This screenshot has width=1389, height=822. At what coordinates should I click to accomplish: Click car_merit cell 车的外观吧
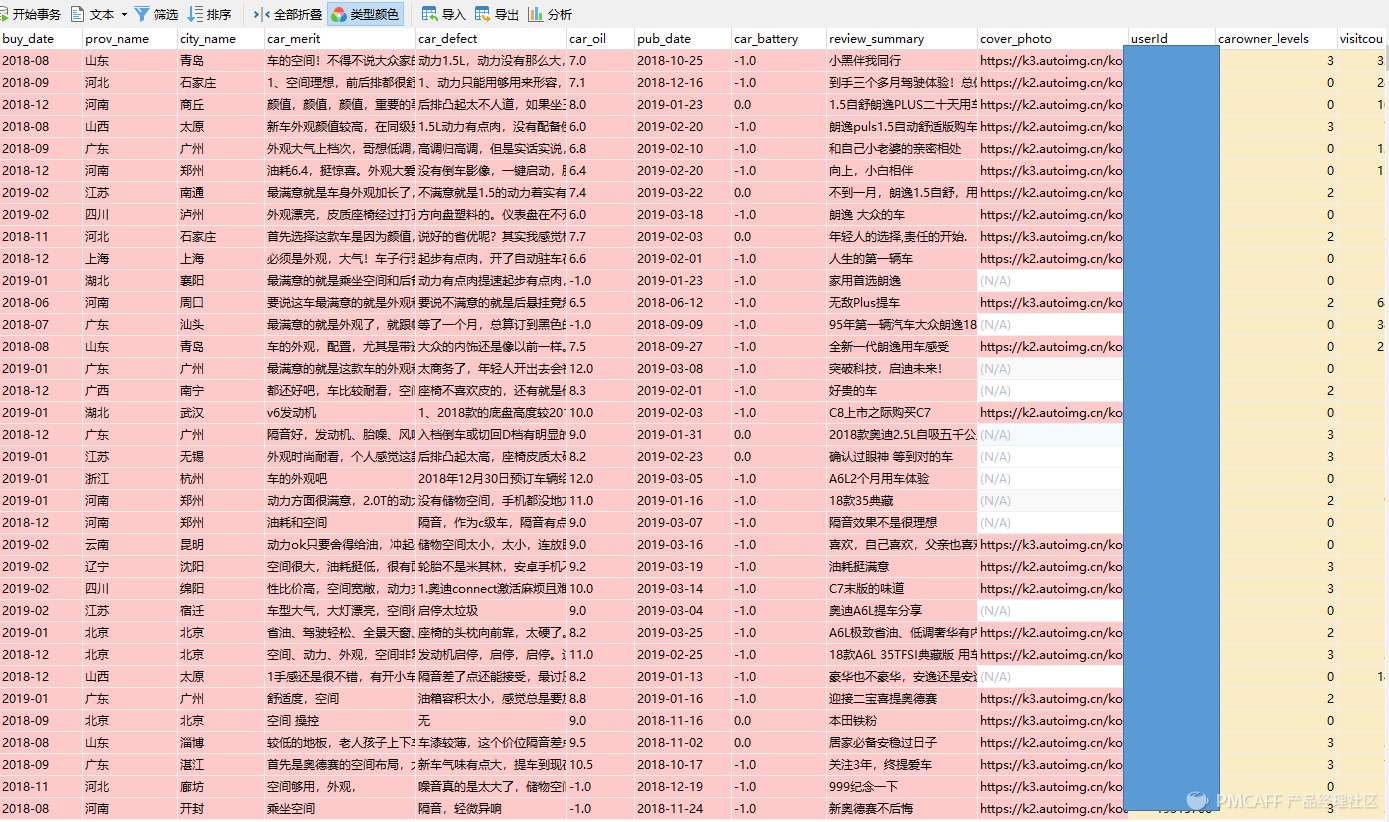pyautogui.click(x=340, y=479)
